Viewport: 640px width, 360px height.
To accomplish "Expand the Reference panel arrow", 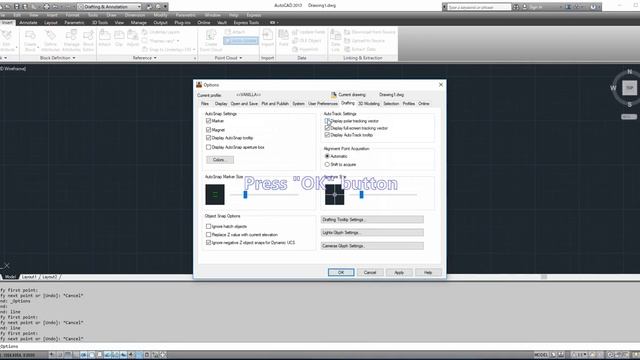I will click(x=155, y=58).
